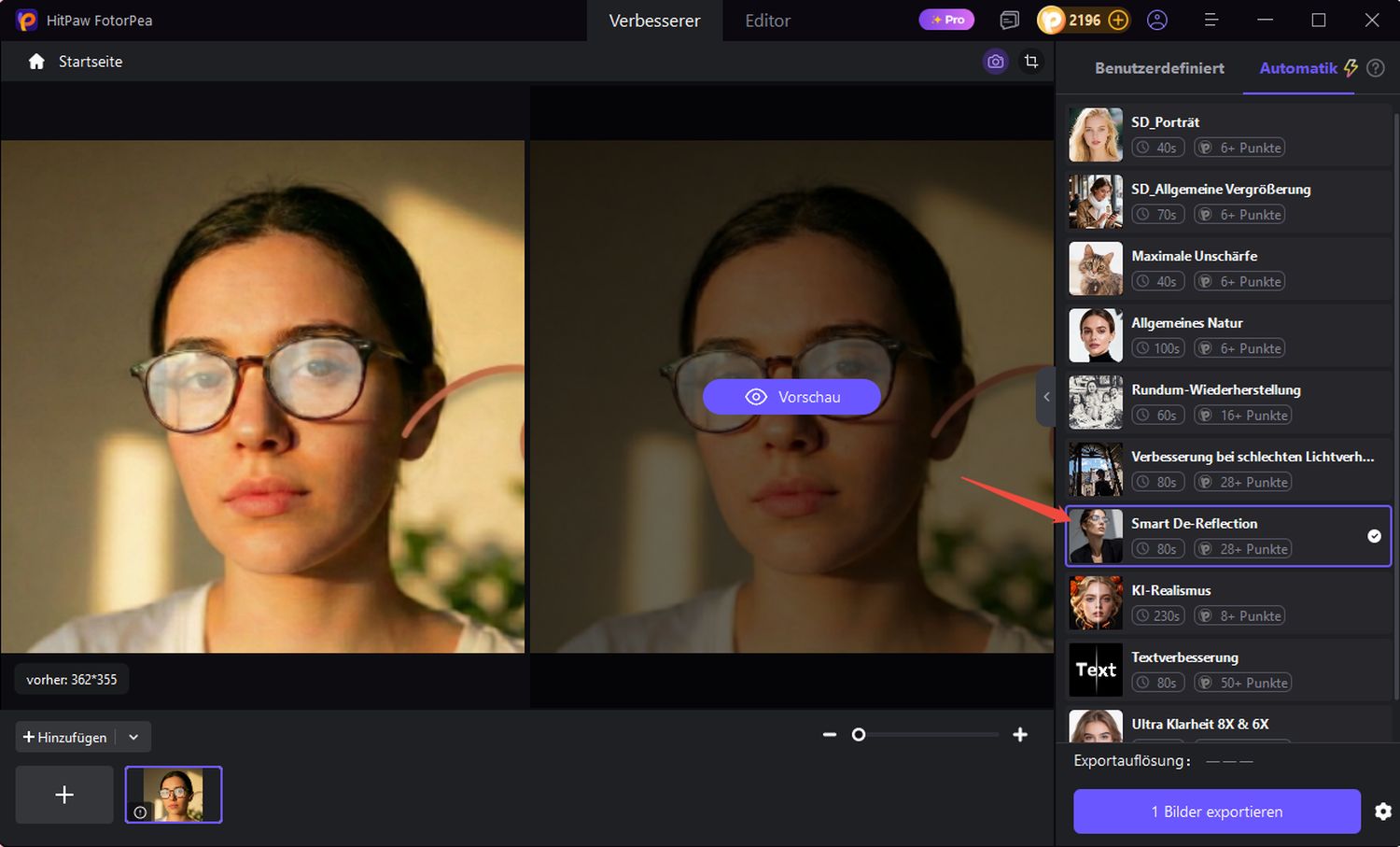Choose Rundum-Wiederherstellung model
The image size is (1400, 847).
pyautogui.click(x=1229, y=402)
